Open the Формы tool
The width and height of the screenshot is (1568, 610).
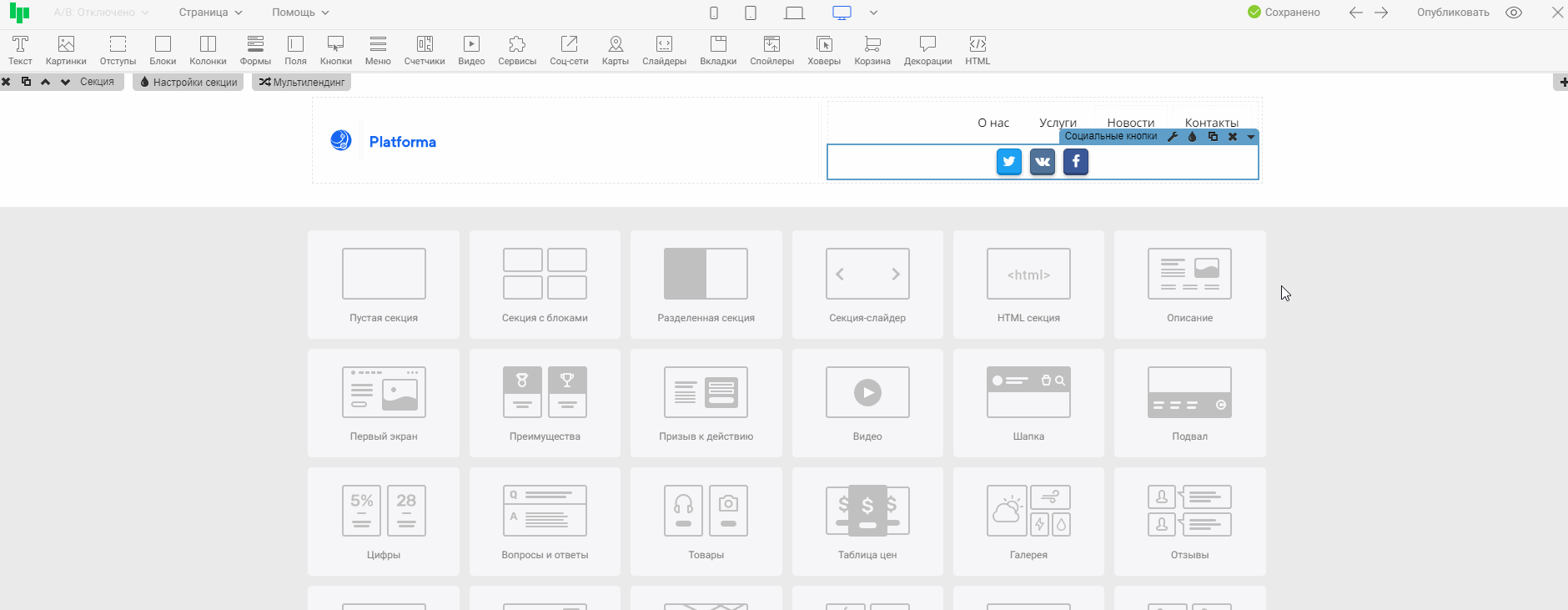(255, 50)
